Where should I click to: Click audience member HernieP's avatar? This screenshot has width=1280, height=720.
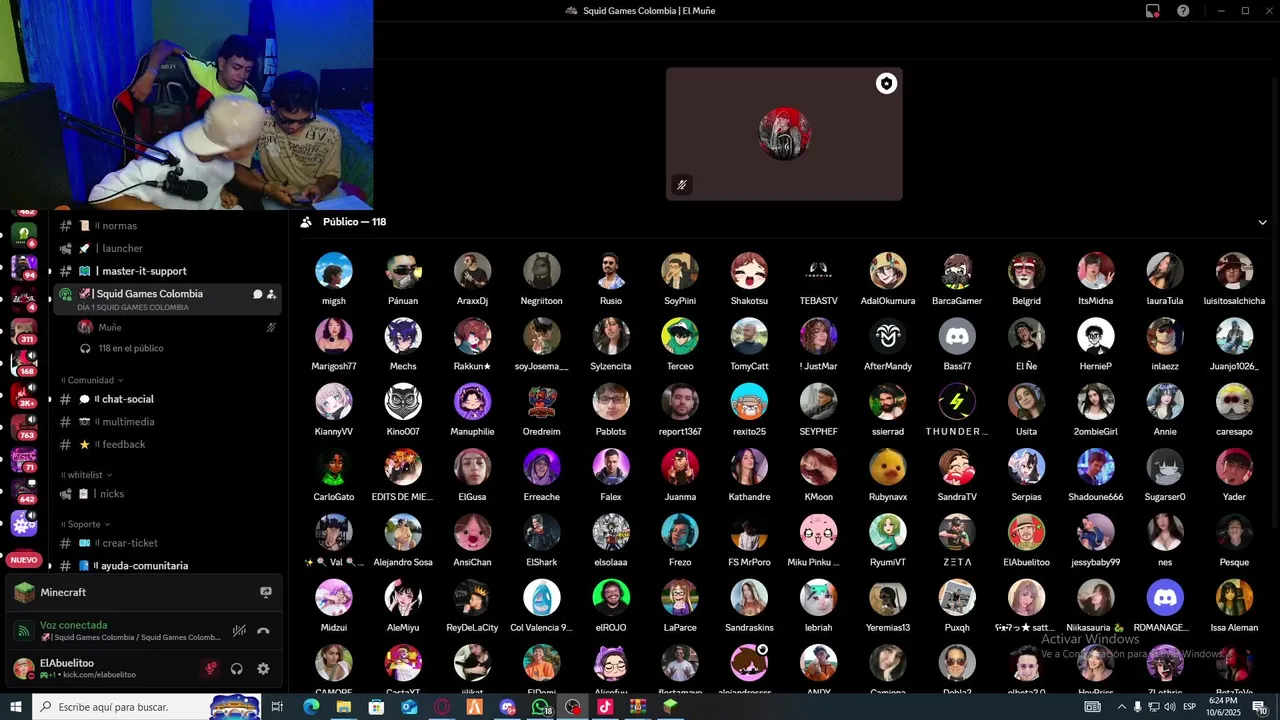[x=1096, y=336]
